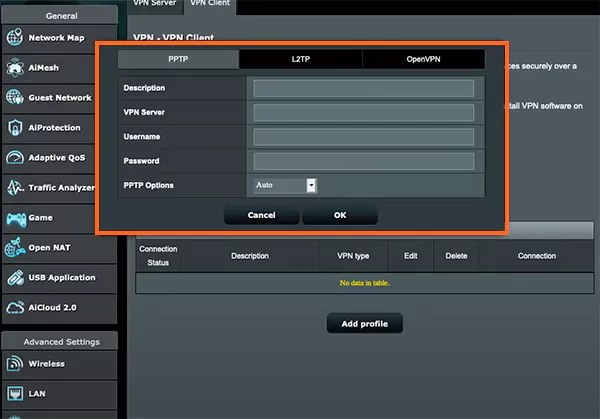Click the Username input field

(x=364, y=137)
